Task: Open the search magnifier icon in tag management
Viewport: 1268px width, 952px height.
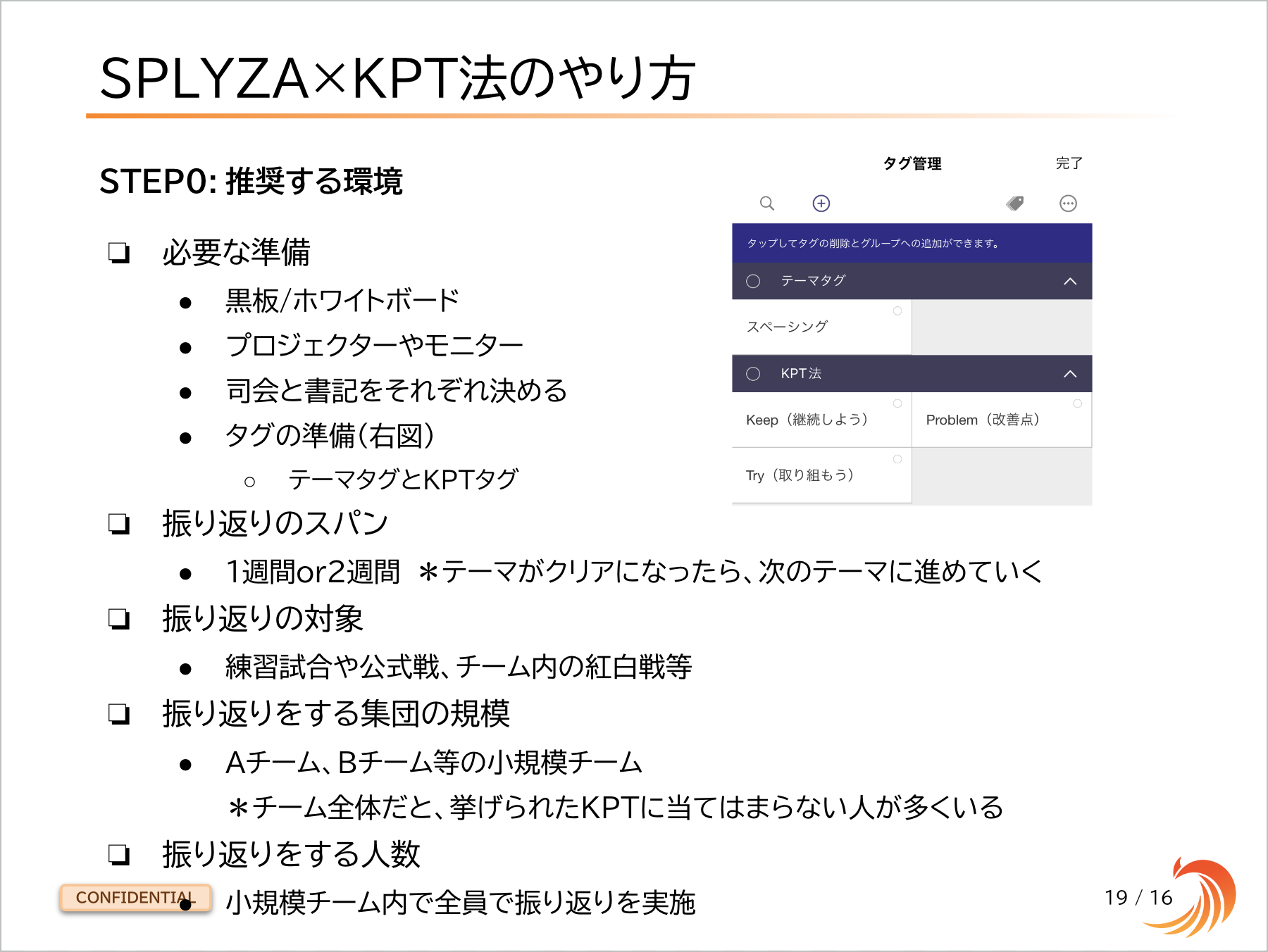Action: (x=767, y=203)
